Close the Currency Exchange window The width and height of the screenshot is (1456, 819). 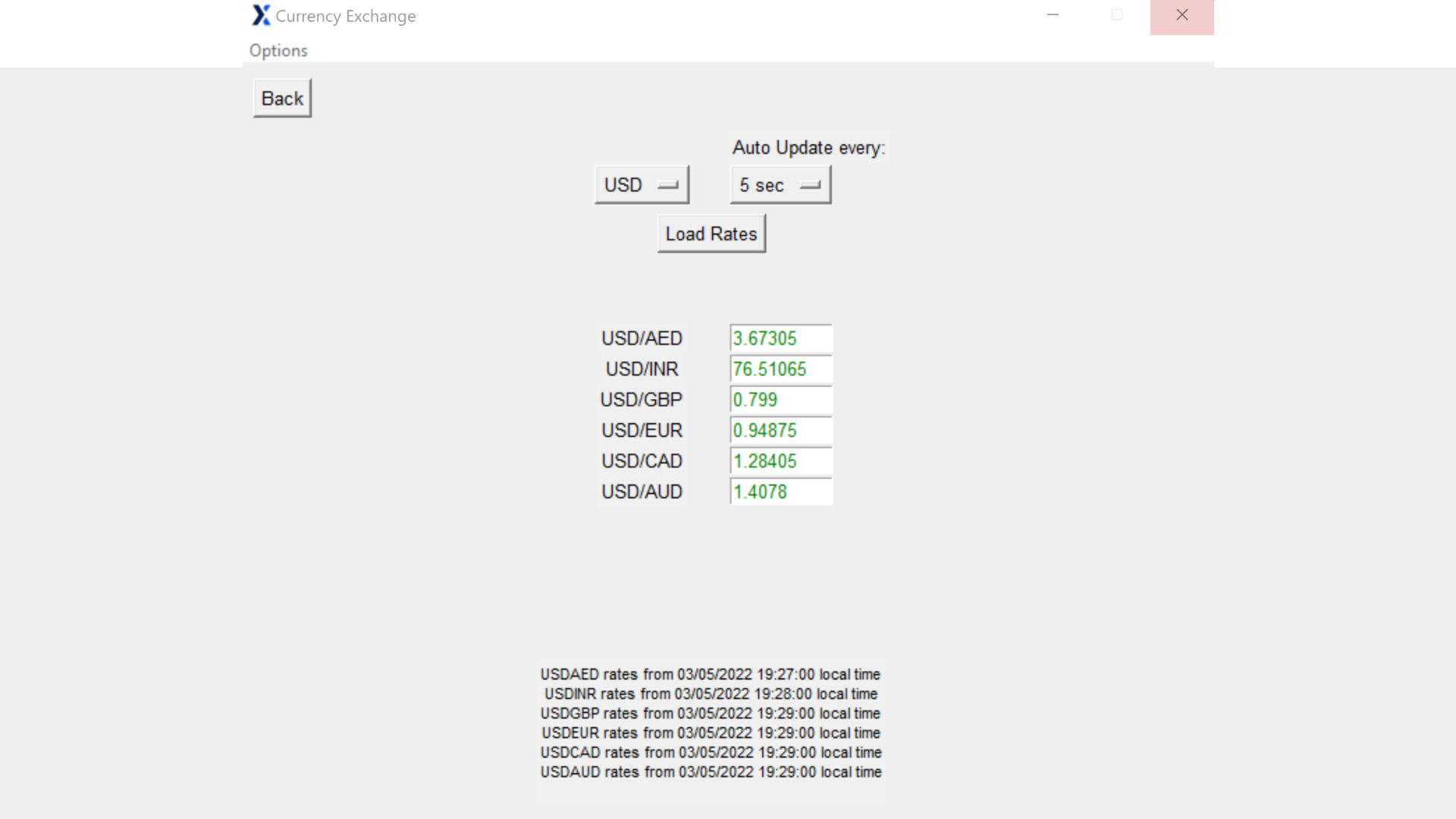(x=1181, y=17)
